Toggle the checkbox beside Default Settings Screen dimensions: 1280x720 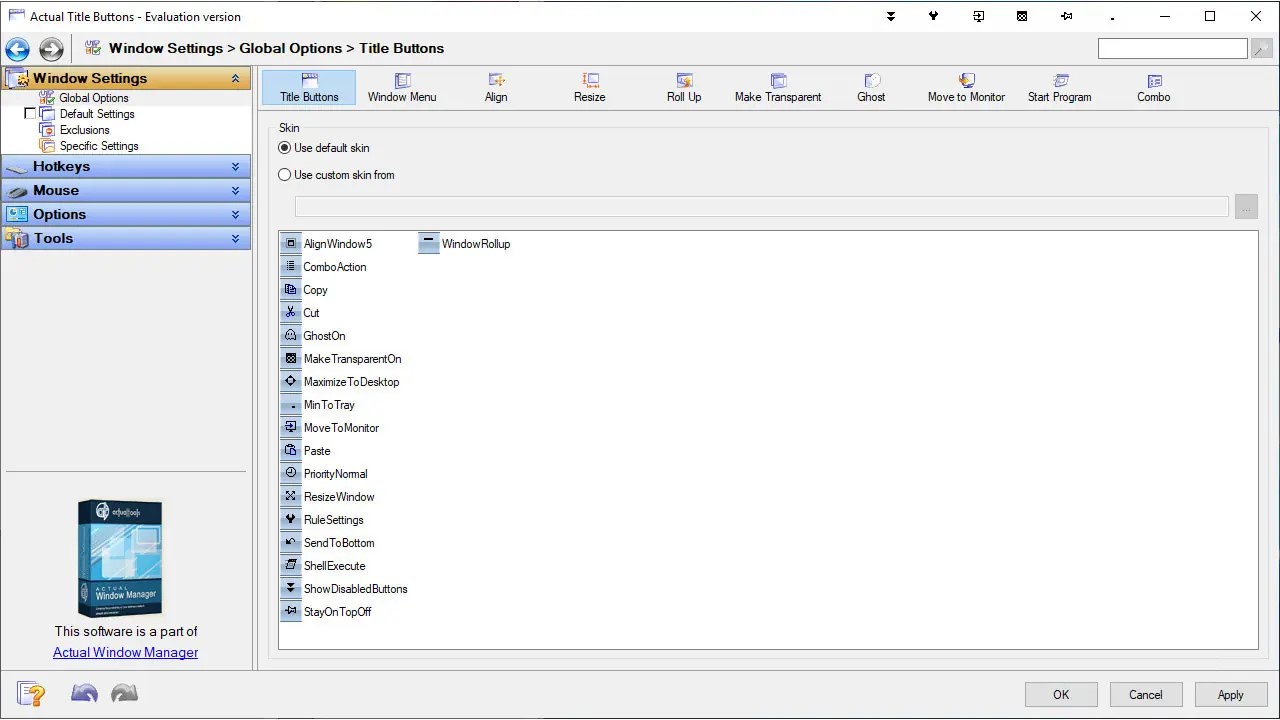(30, 113)
